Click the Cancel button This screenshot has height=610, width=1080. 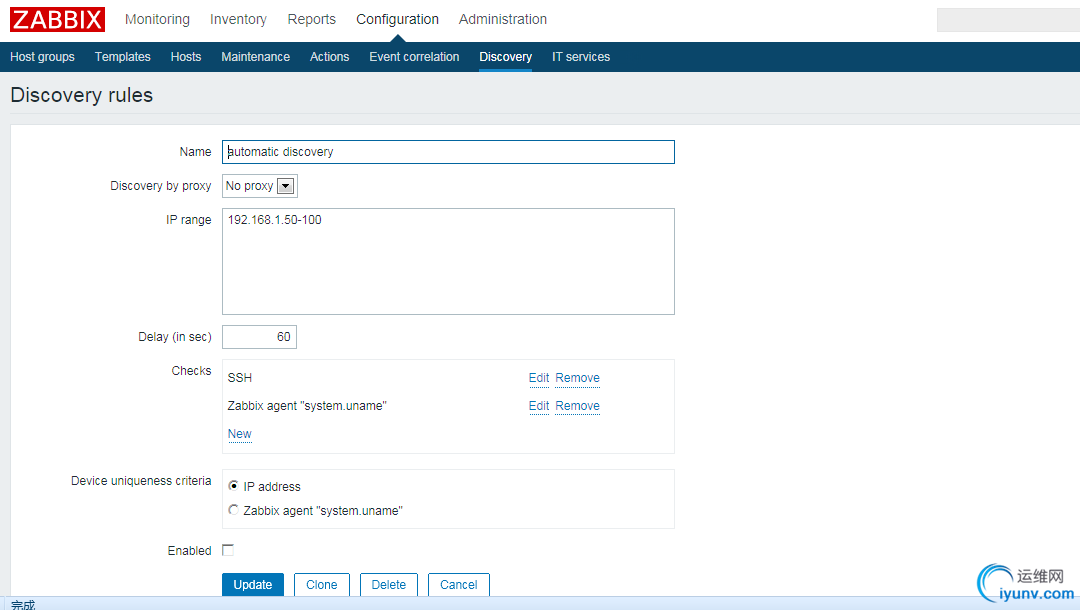[459, 585]
